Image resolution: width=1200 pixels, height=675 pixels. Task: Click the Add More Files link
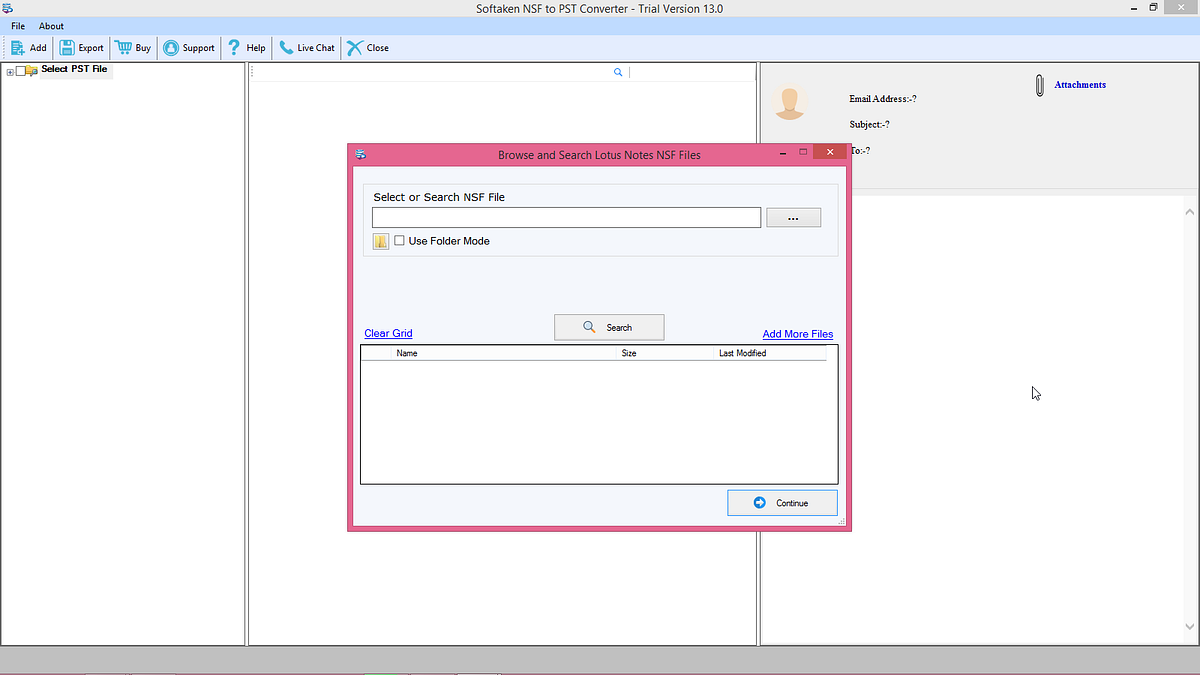[x=797, y=333]
